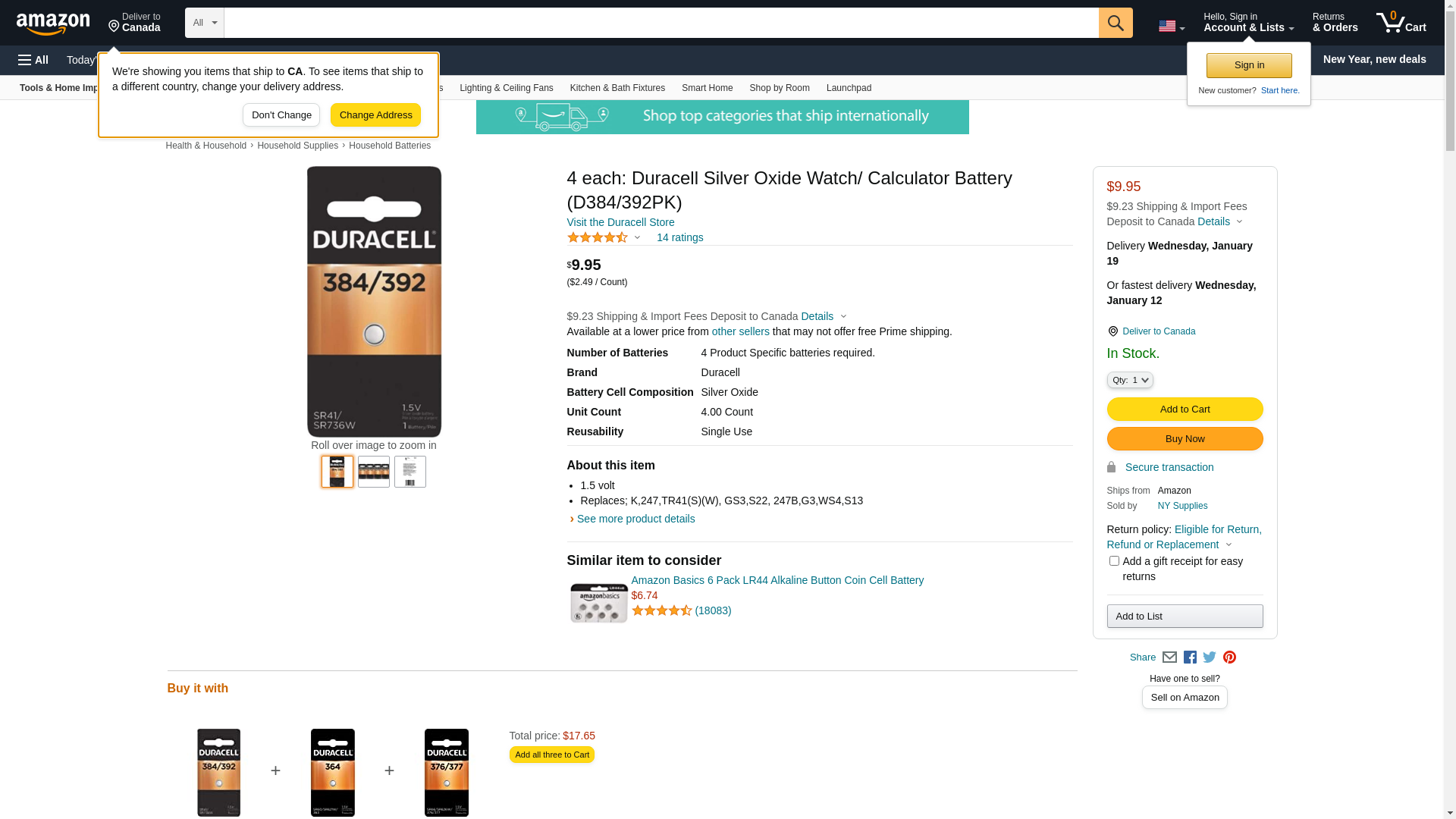Click the Amazon logo
The image size is (1456, 819).
53,24
